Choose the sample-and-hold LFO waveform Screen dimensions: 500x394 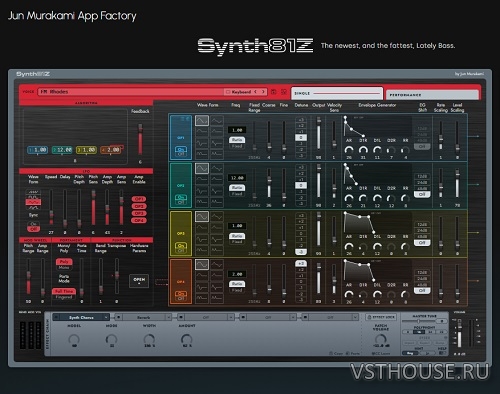[33, 207]
